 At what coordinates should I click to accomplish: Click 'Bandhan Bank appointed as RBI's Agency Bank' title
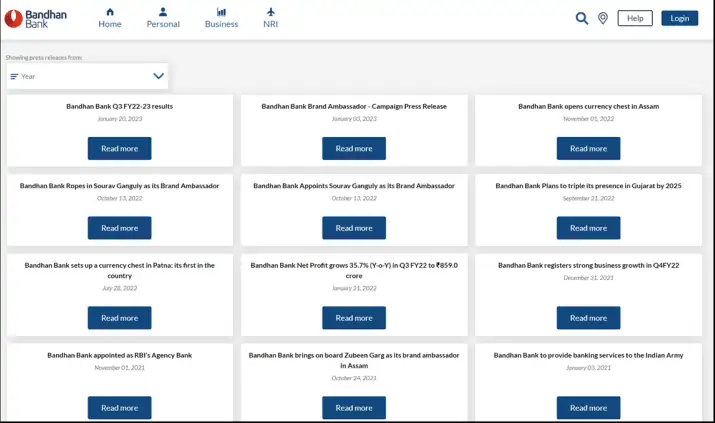point(119,355)
